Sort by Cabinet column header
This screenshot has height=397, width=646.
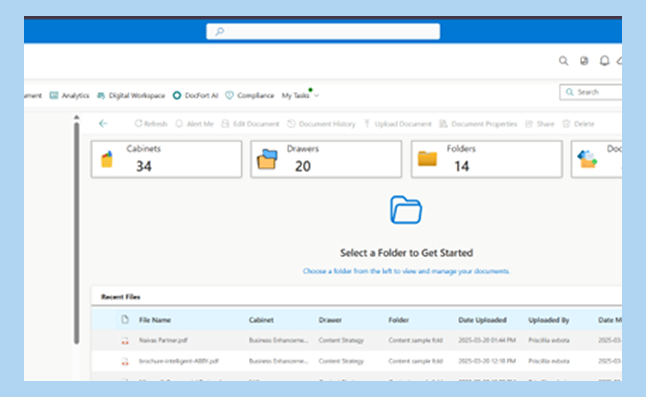[261, 320]
